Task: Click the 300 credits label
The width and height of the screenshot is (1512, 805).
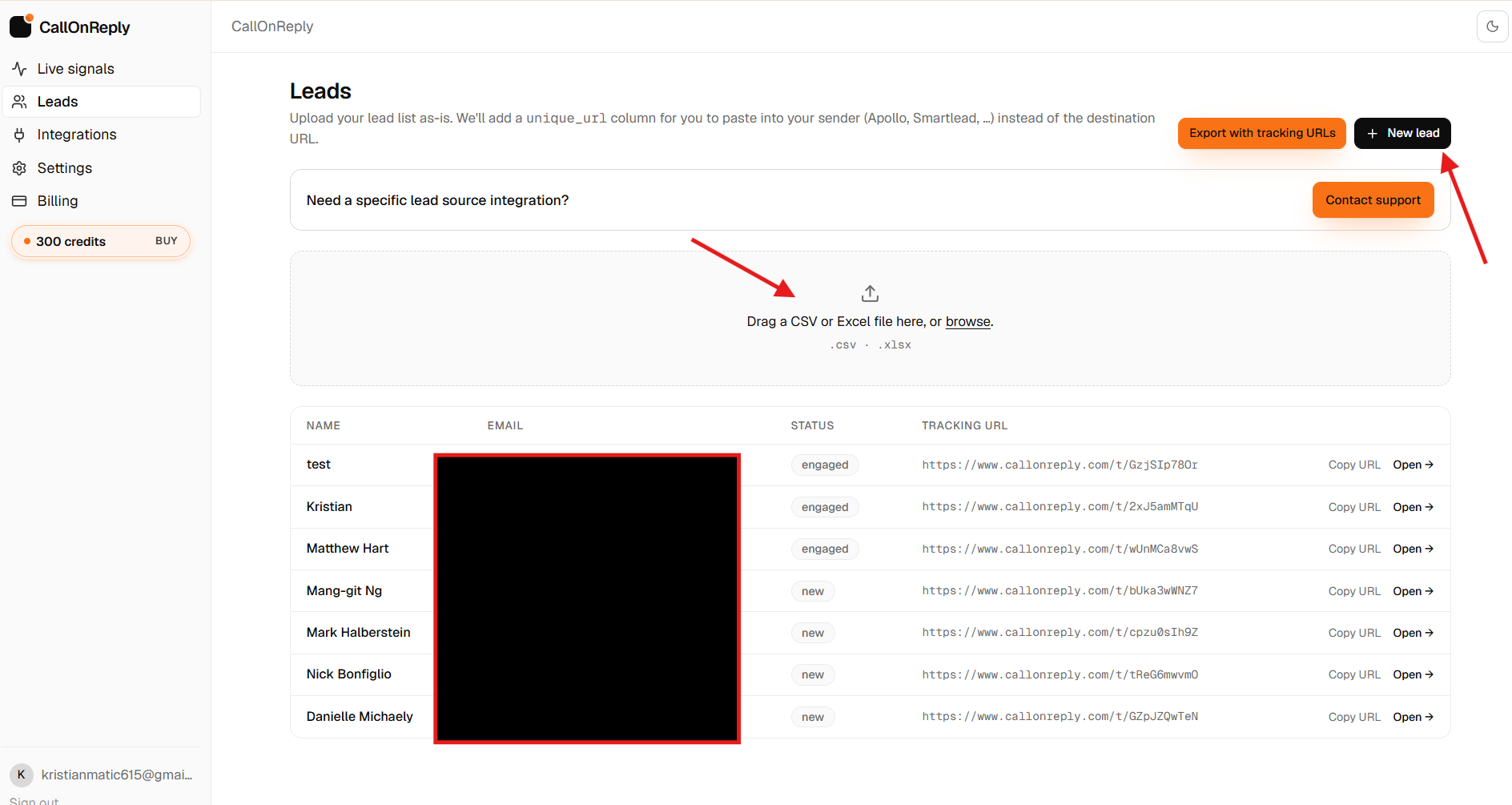Action: click(70, 241)
